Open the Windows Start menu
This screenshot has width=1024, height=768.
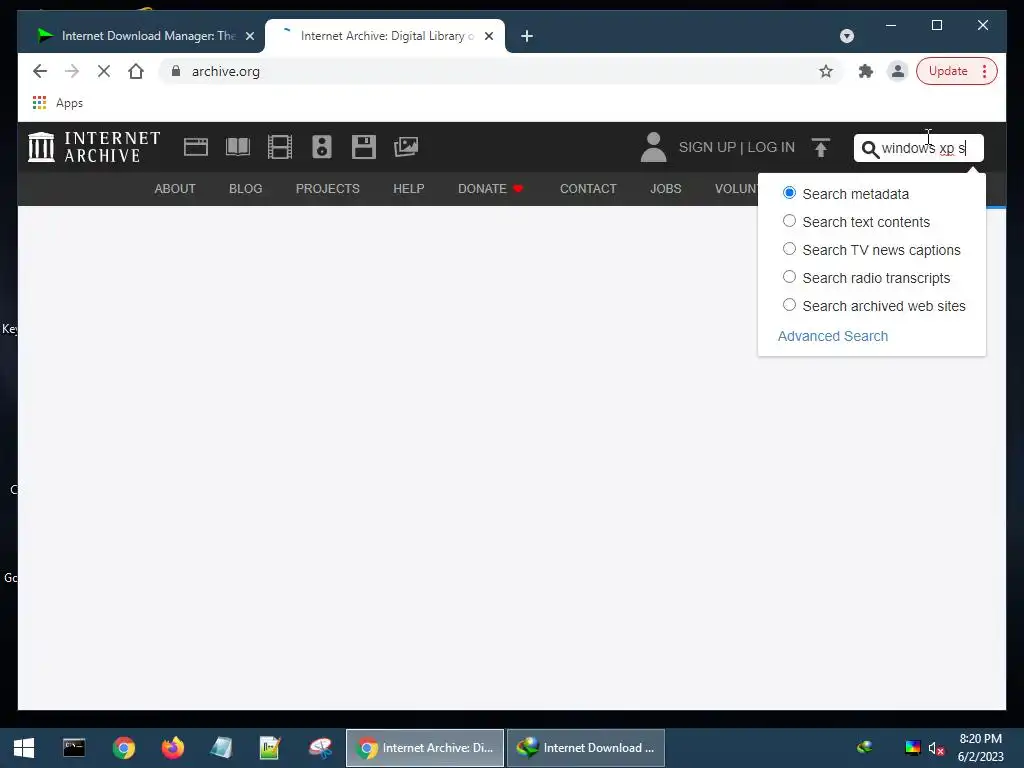24,748
